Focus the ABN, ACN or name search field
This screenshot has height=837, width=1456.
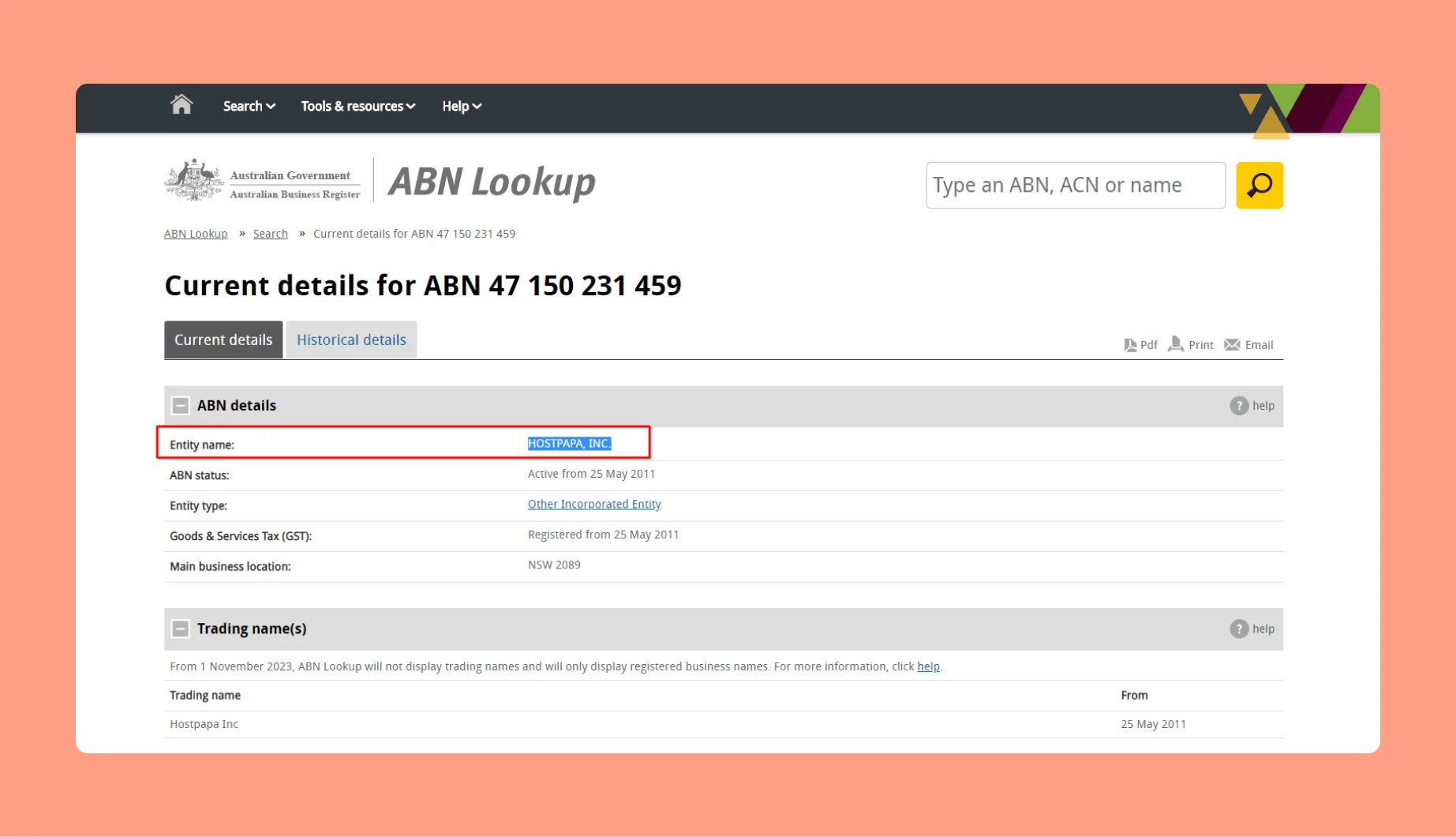(x=1076, y=185)
